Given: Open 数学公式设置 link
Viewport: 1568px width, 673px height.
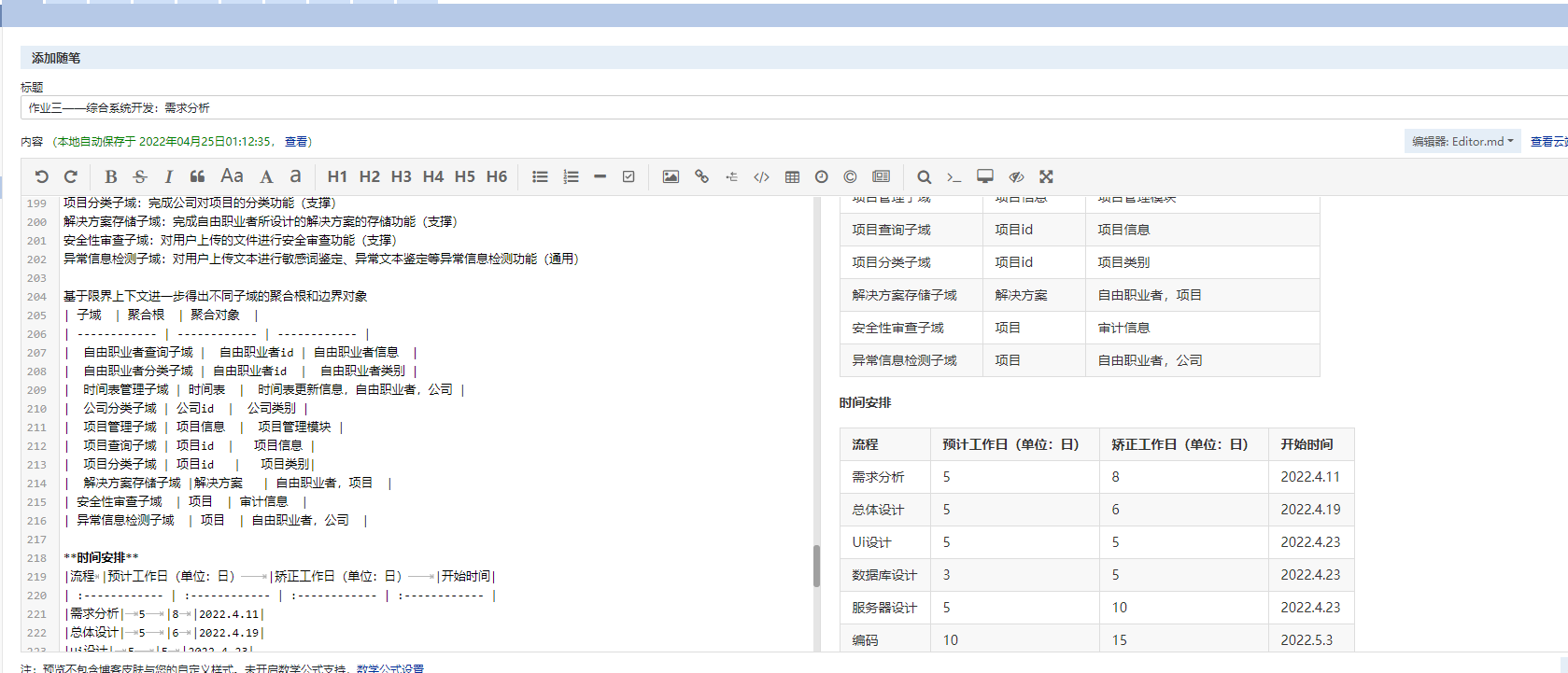Looking at the screenshot, I should 390,668.
